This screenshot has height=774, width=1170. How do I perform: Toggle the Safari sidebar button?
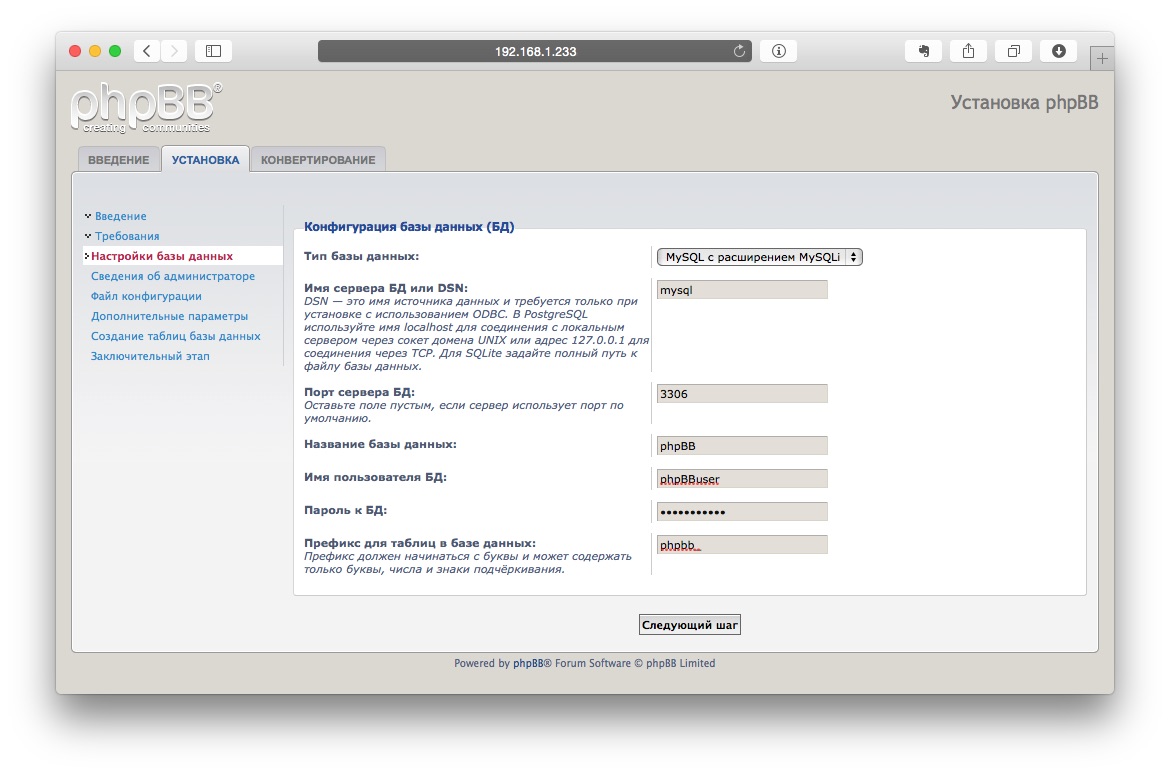click(213, 51)
